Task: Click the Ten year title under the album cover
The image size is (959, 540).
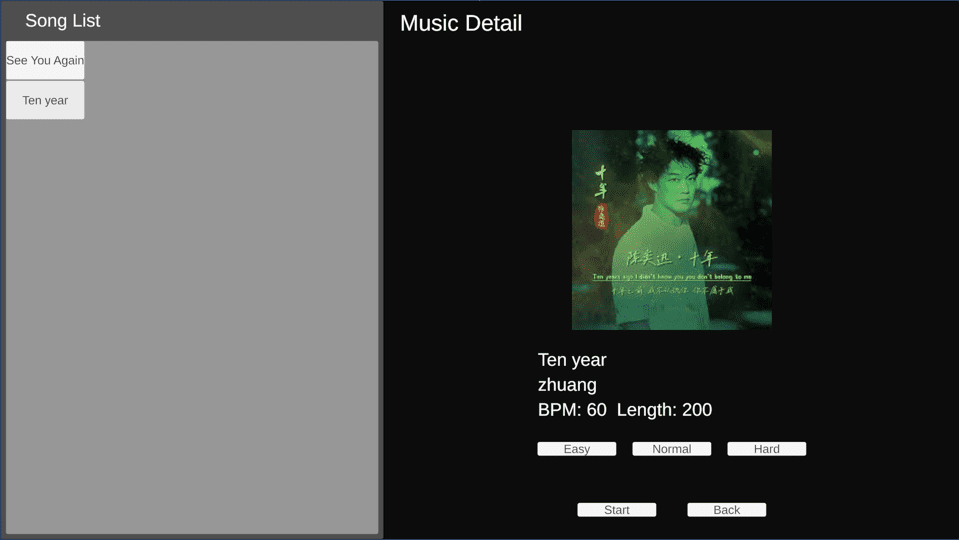Action: click(572, 360)
